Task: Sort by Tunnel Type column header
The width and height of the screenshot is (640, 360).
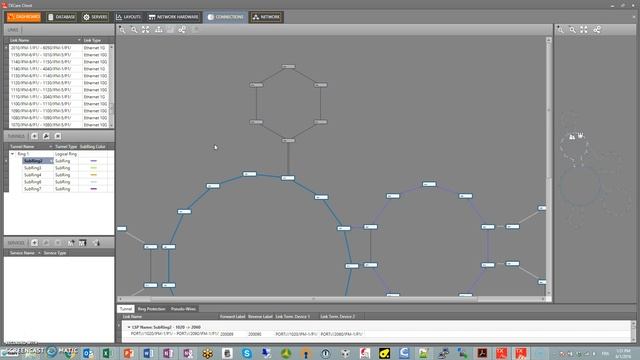Action: (x=66, y=147)
